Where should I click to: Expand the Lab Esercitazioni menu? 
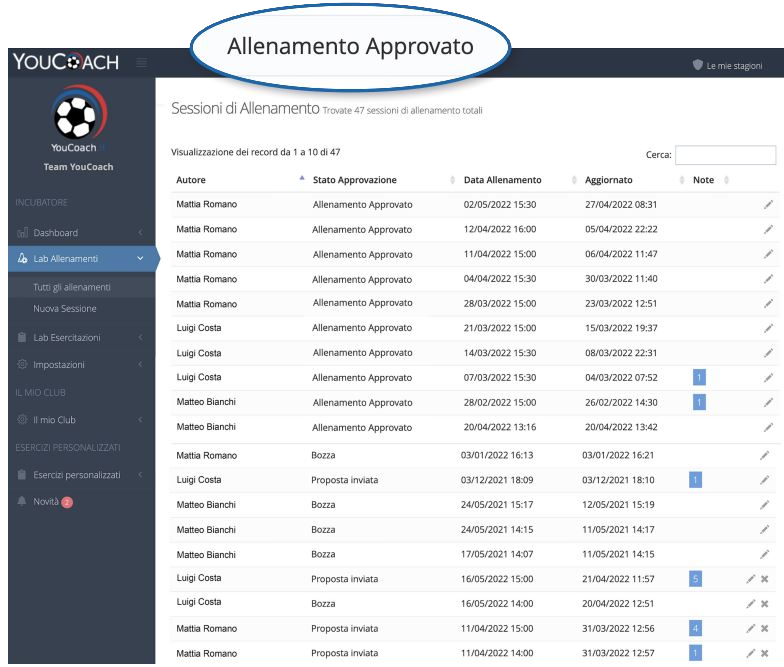[78, 337]
